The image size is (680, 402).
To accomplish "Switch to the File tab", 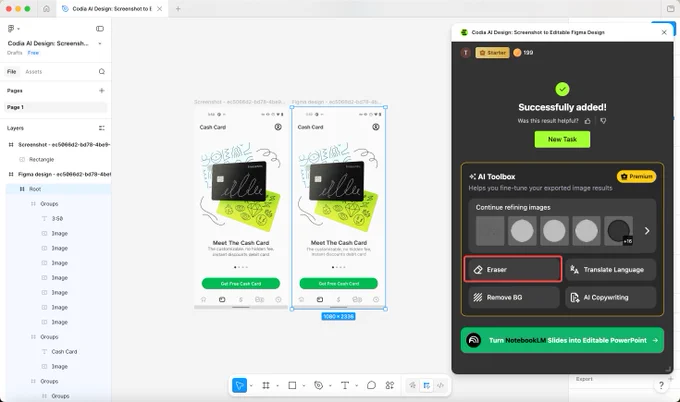I will pos(12,72).
